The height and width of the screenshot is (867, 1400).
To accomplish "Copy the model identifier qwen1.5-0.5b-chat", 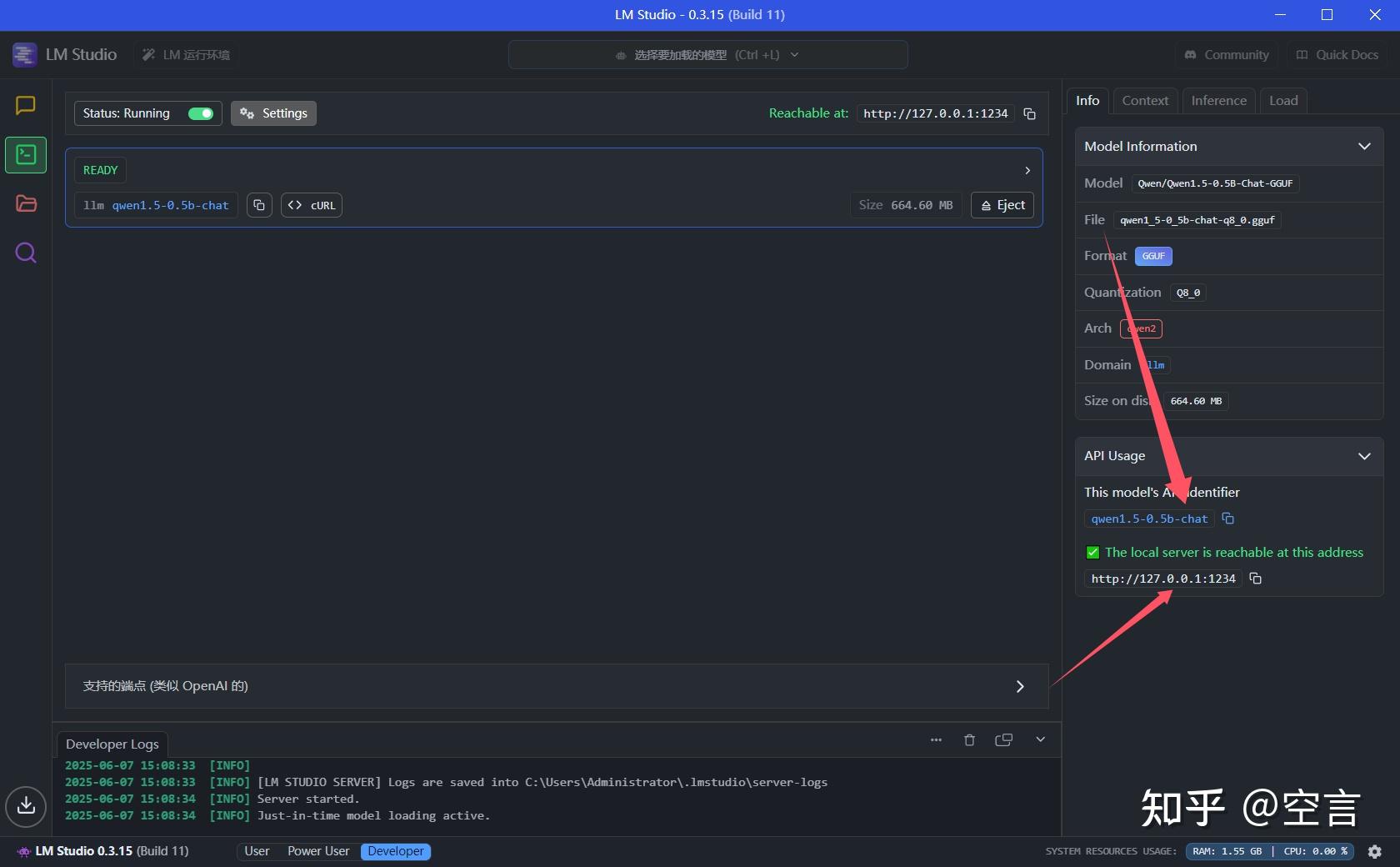I will click(1227, 519).
